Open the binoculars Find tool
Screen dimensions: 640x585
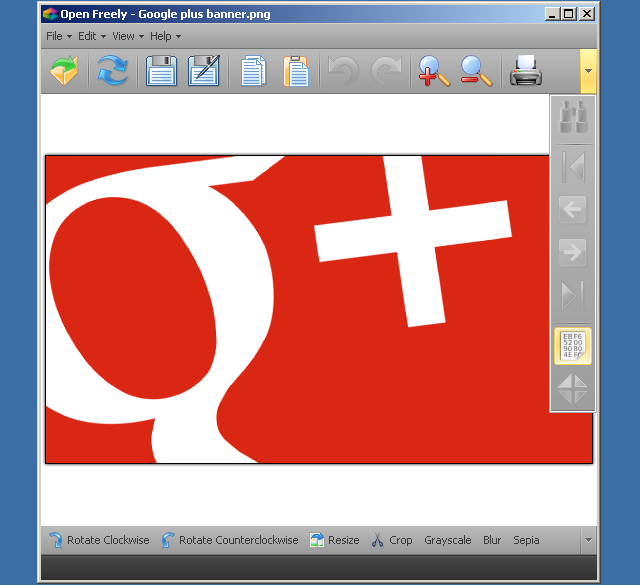click(573, 117)
